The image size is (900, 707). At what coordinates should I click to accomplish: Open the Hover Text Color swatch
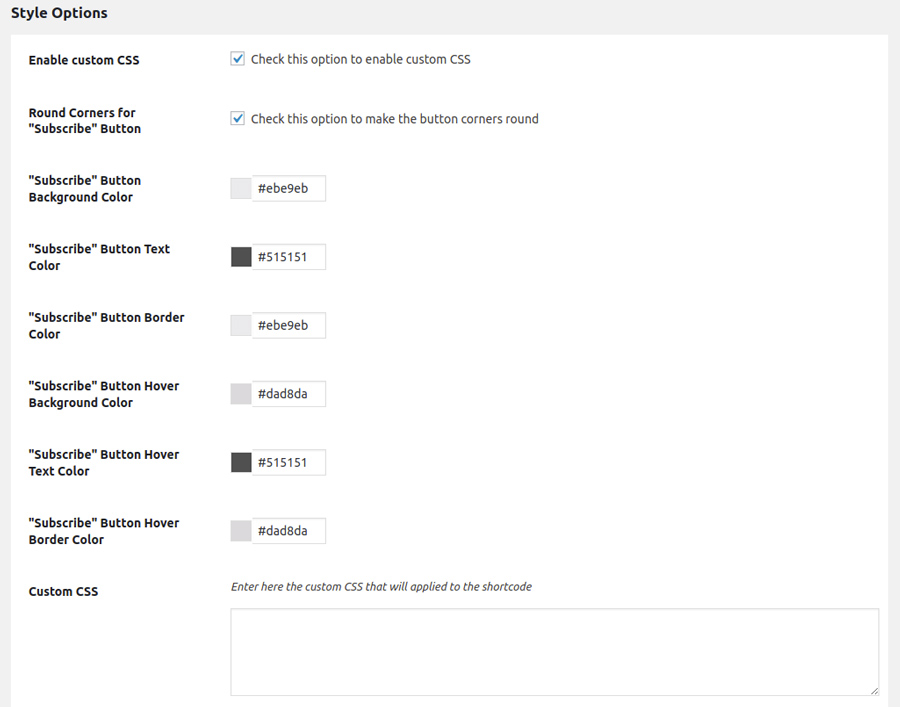click(x=241, y=463)
